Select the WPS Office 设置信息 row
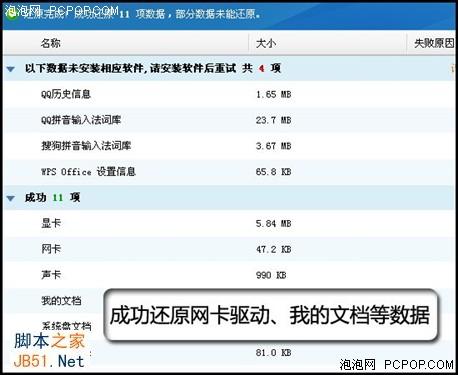 [229, 172]
